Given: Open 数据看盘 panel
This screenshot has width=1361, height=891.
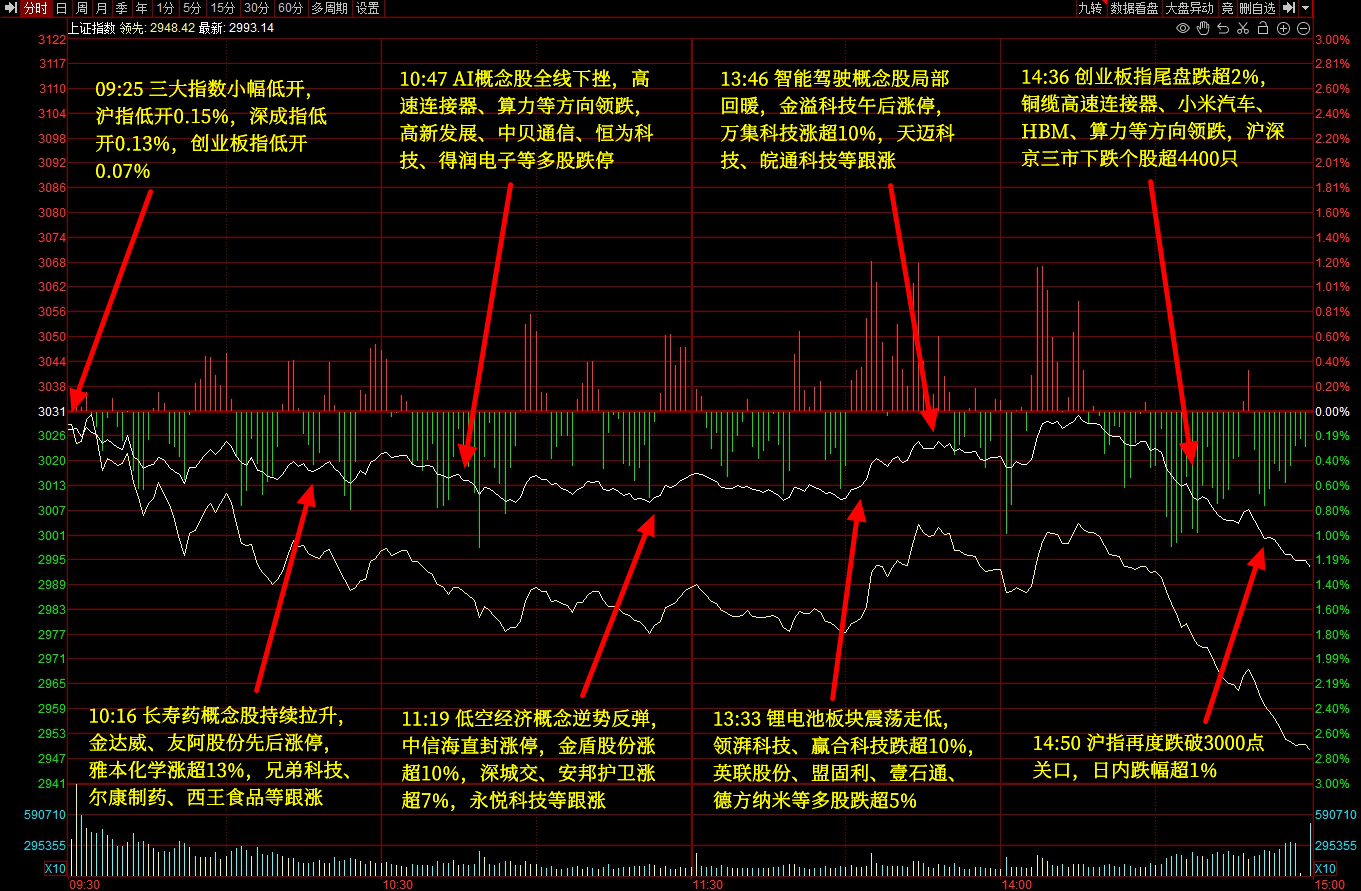Looking at the screenshot, I should coord(1134,8).
